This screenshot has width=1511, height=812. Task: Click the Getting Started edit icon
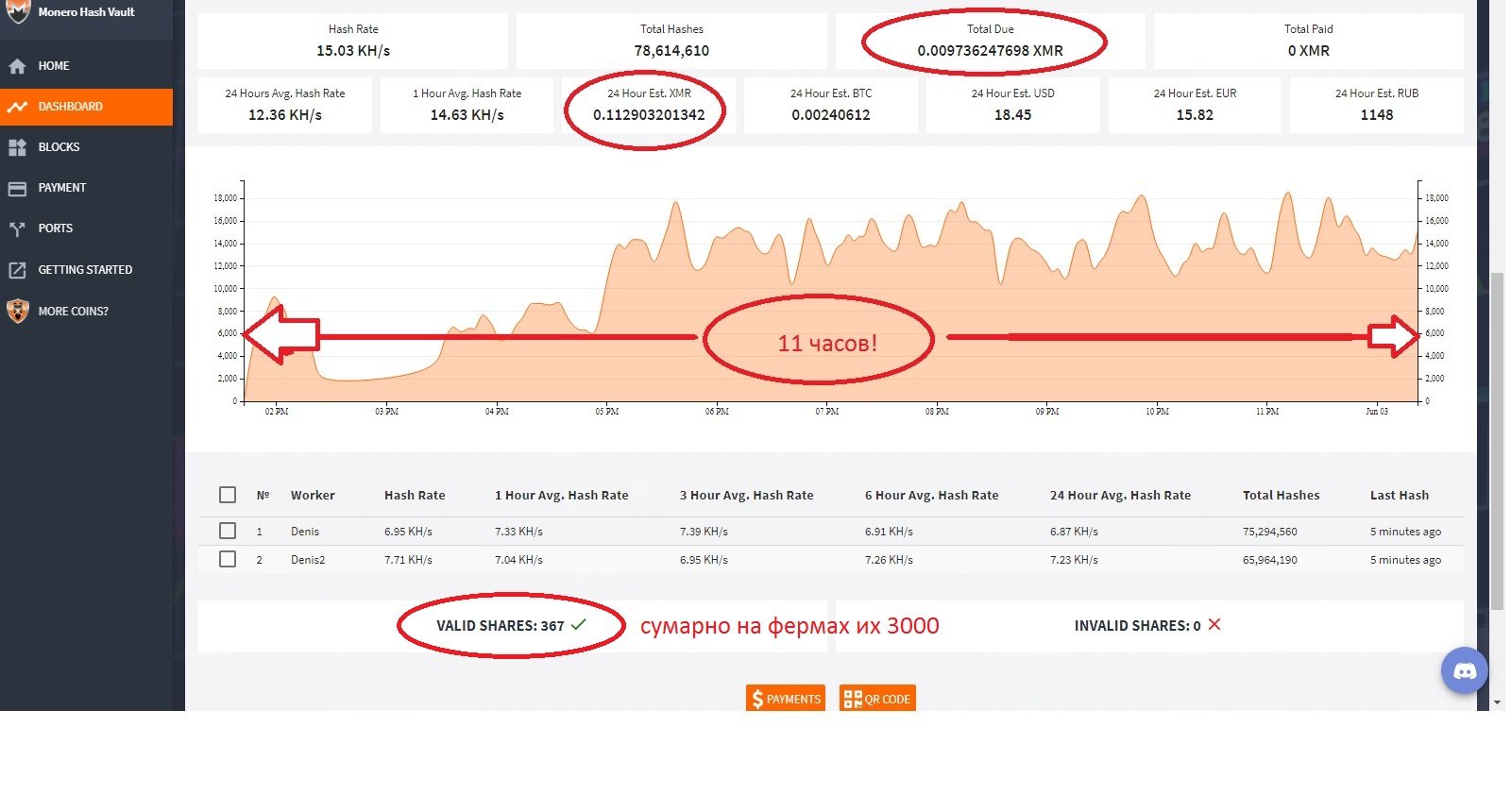(17, 270)
